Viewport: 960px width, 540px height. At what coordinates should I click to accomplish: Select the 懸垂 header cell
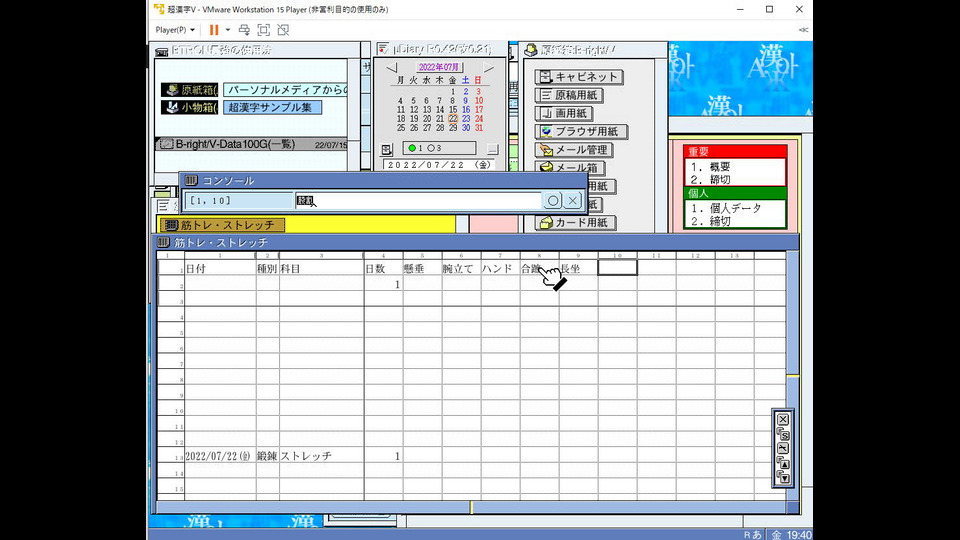[422, 268]
